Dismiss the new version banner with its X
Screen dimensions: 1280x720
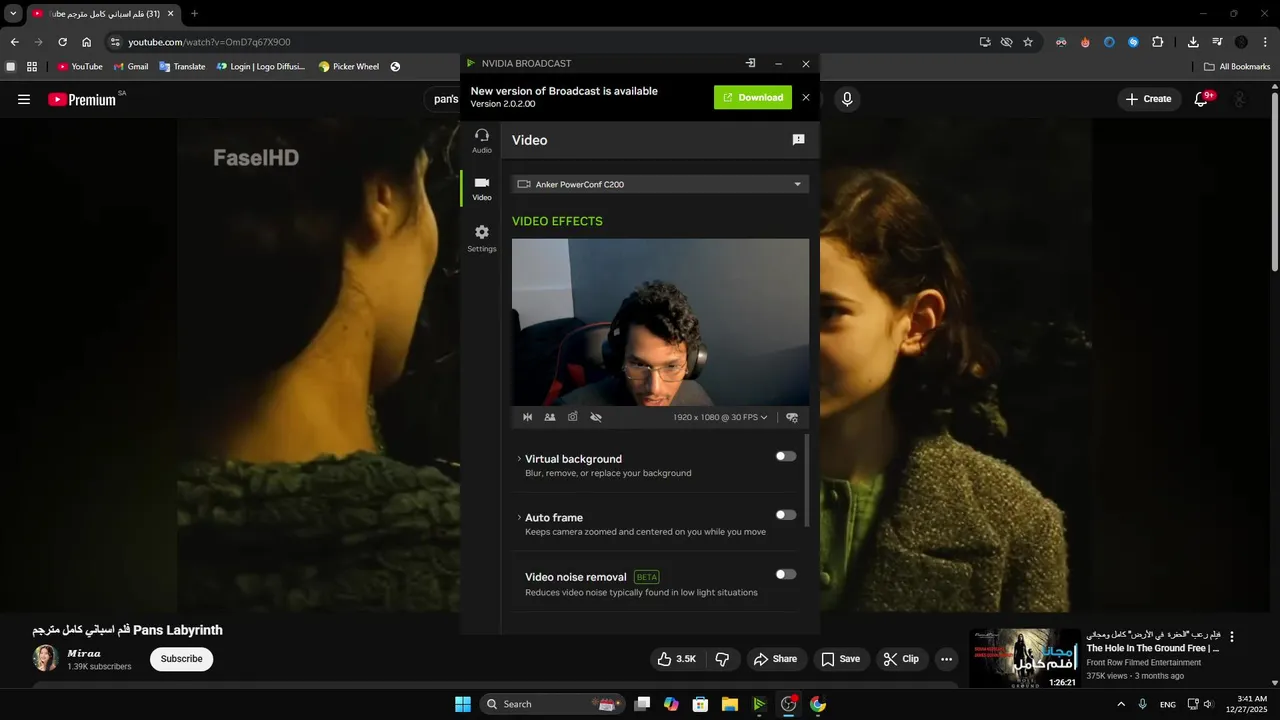(806, 97)
